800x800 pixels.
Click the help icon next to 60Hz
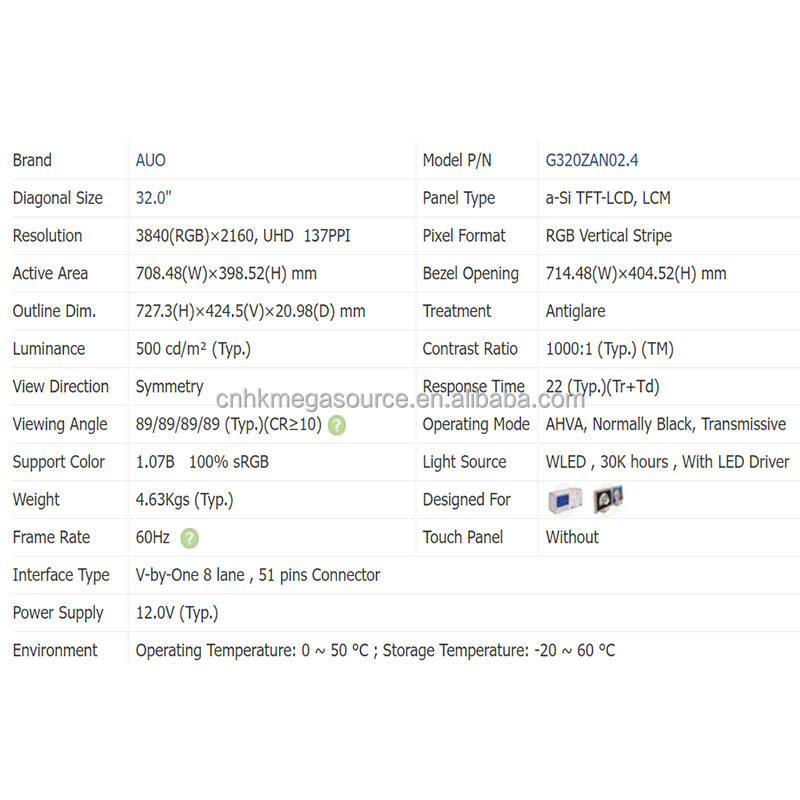190,538
